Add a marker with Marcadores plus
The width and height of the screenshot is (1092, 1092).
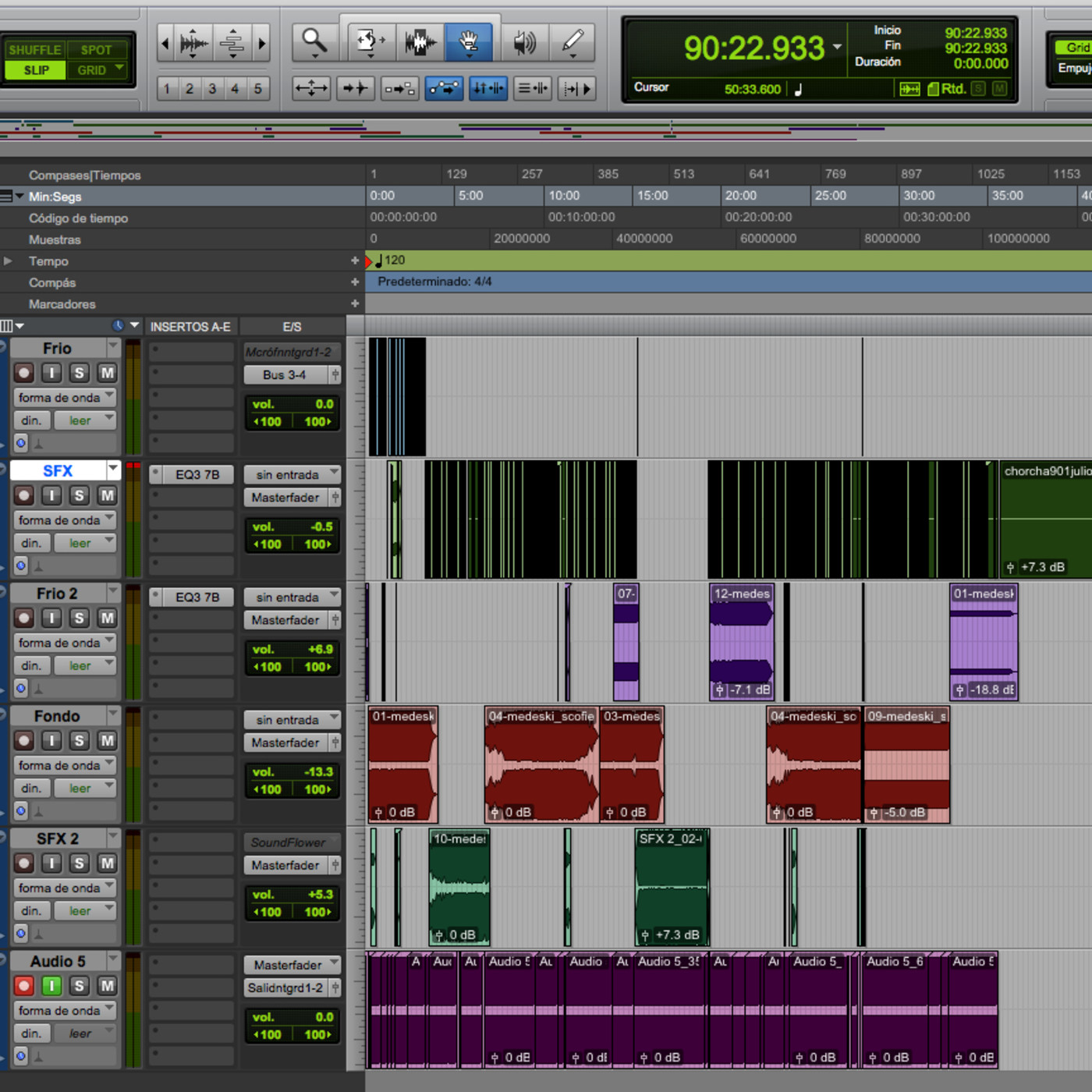[x=355, y=303]
